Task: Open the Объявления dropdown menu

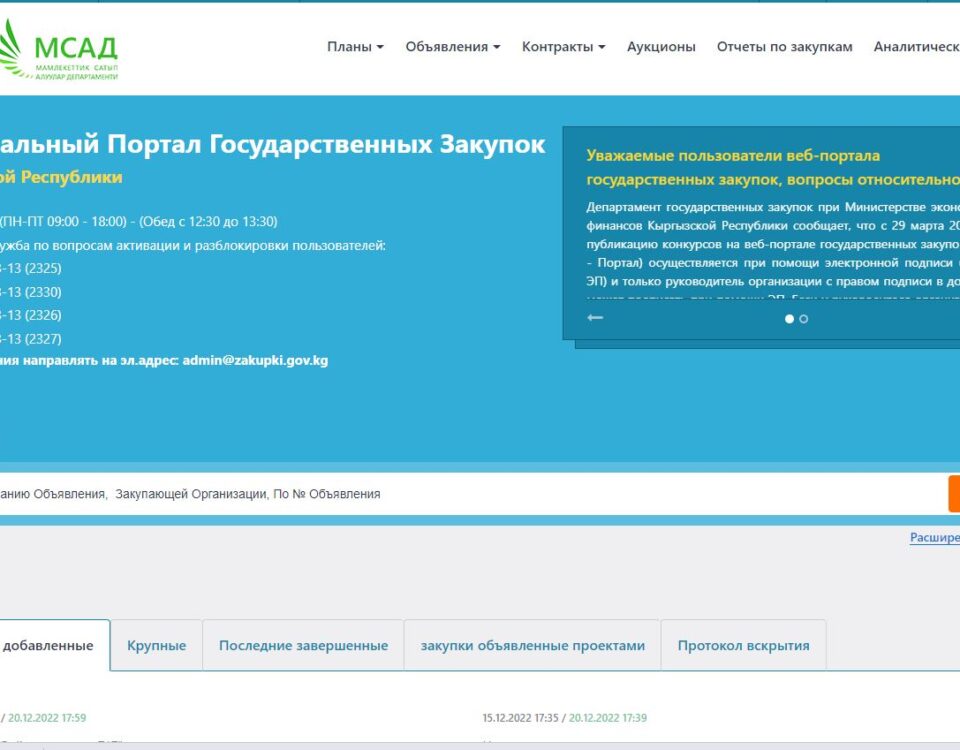Action: (452, 47)
